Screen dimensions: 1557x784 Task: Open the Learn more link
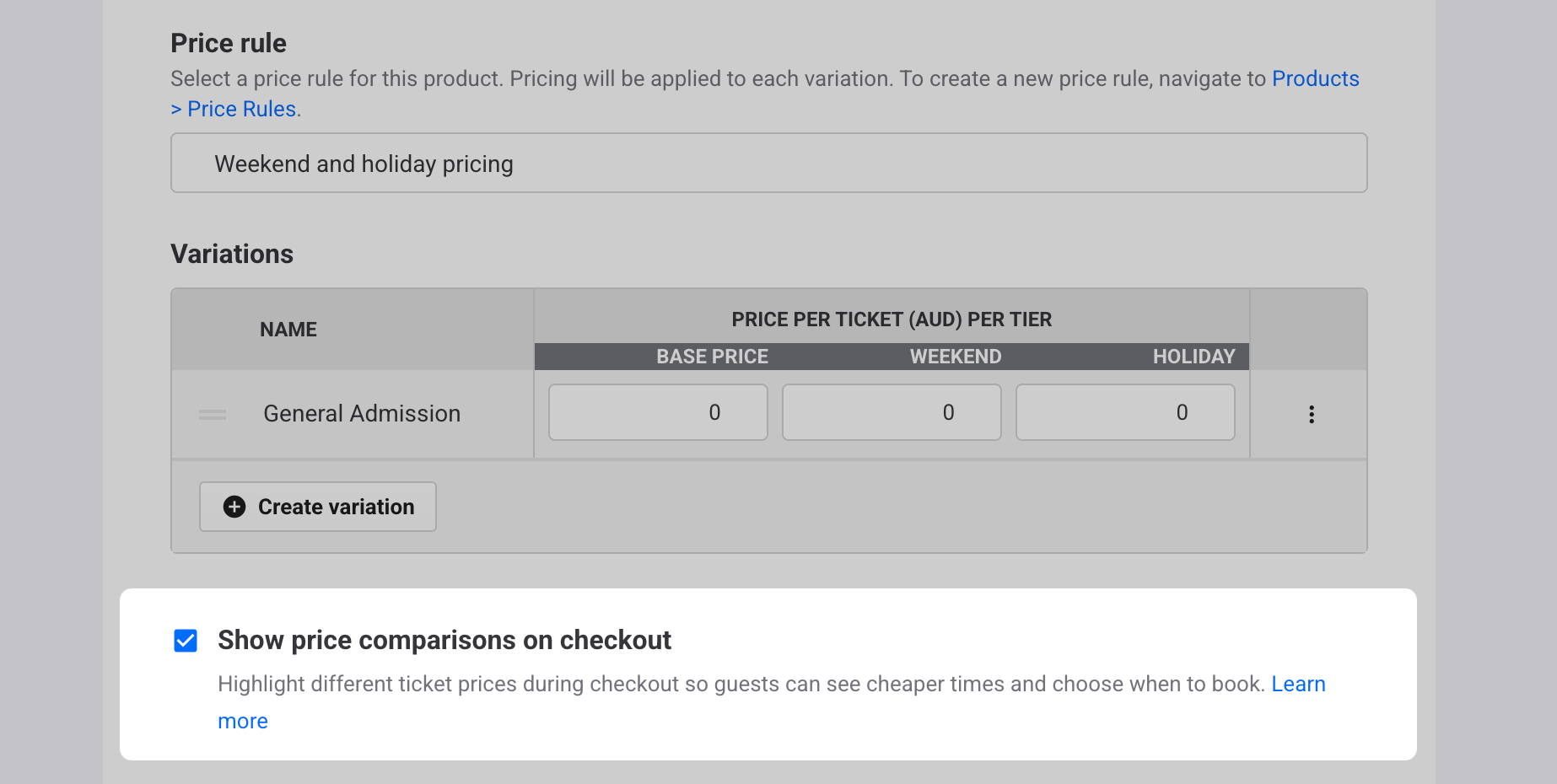[x=1298, y=684]
